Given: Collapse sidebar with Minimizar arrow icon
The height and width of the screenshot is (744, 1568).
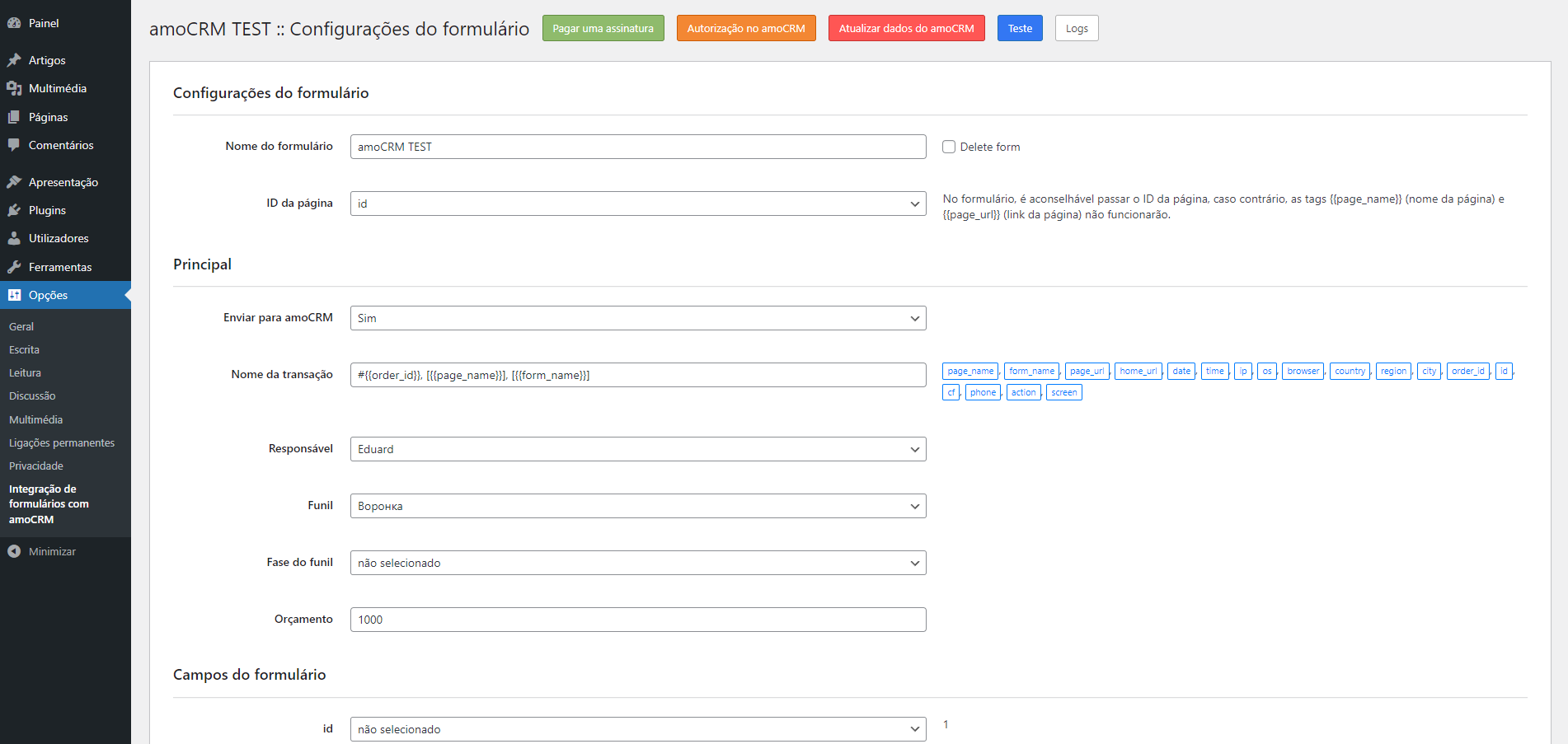Looking at the screenshot, I should click(14, 551).
